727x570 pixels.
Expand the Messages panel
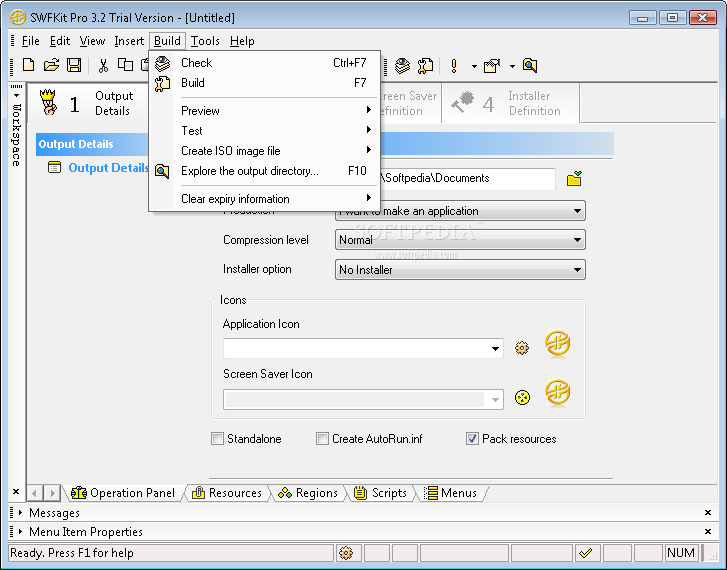(20, 512)
